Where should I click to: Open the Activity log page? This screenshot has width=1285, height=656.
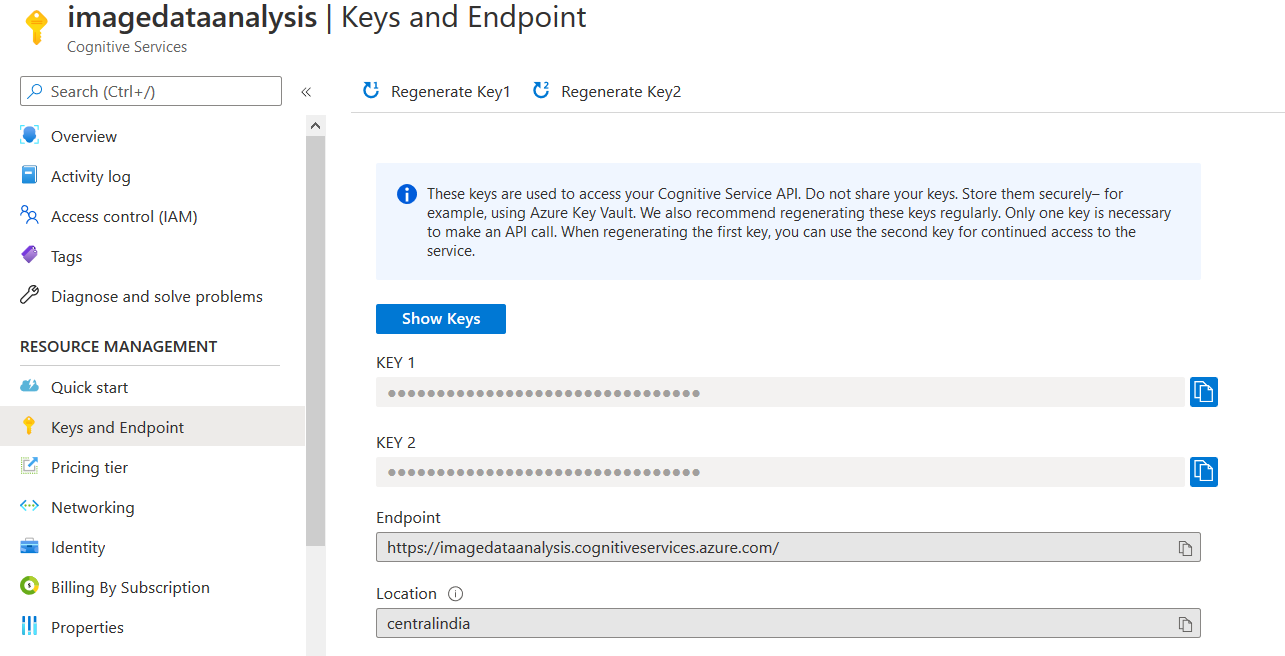pyautogui.click(x=90, y=177)
